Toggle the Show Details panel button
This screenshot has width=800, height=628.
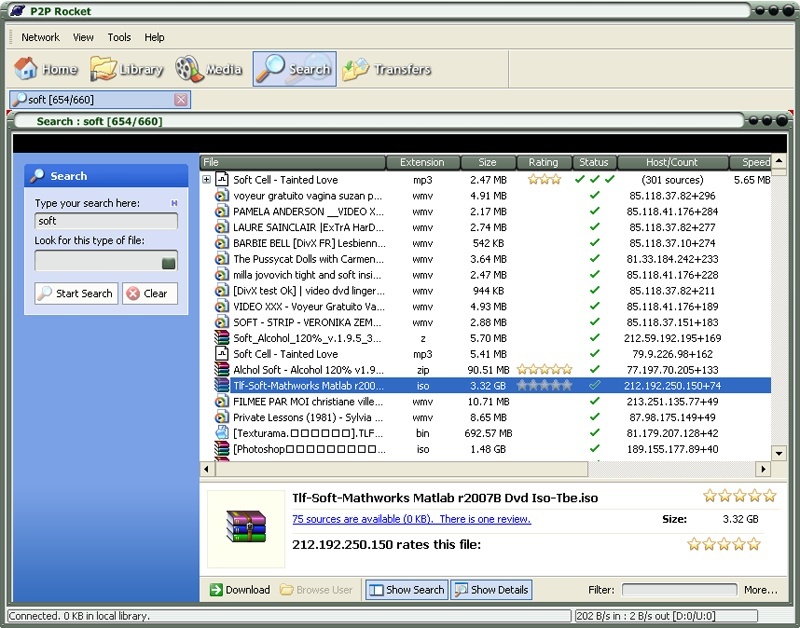tap(491, 590)
